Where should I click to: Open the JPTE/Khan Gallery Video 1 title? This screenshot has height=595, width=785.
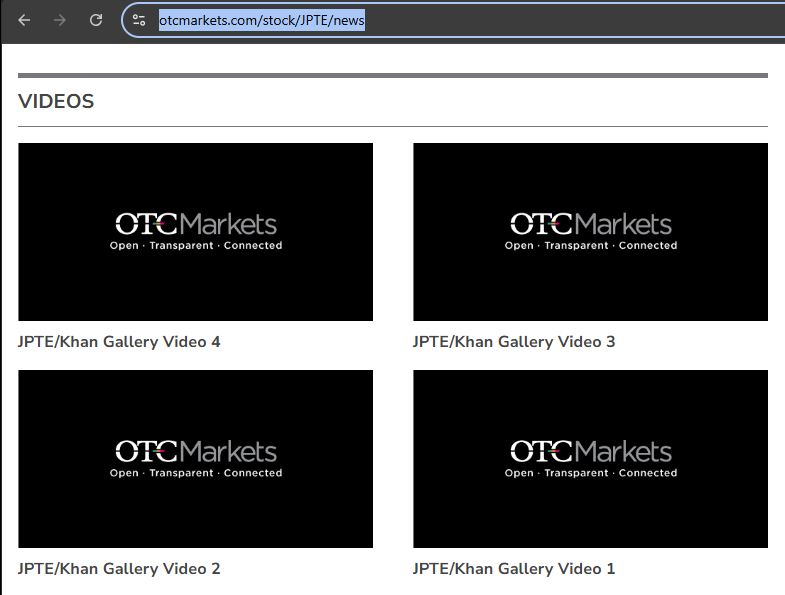pyautogui.click(x=514, y=569)
